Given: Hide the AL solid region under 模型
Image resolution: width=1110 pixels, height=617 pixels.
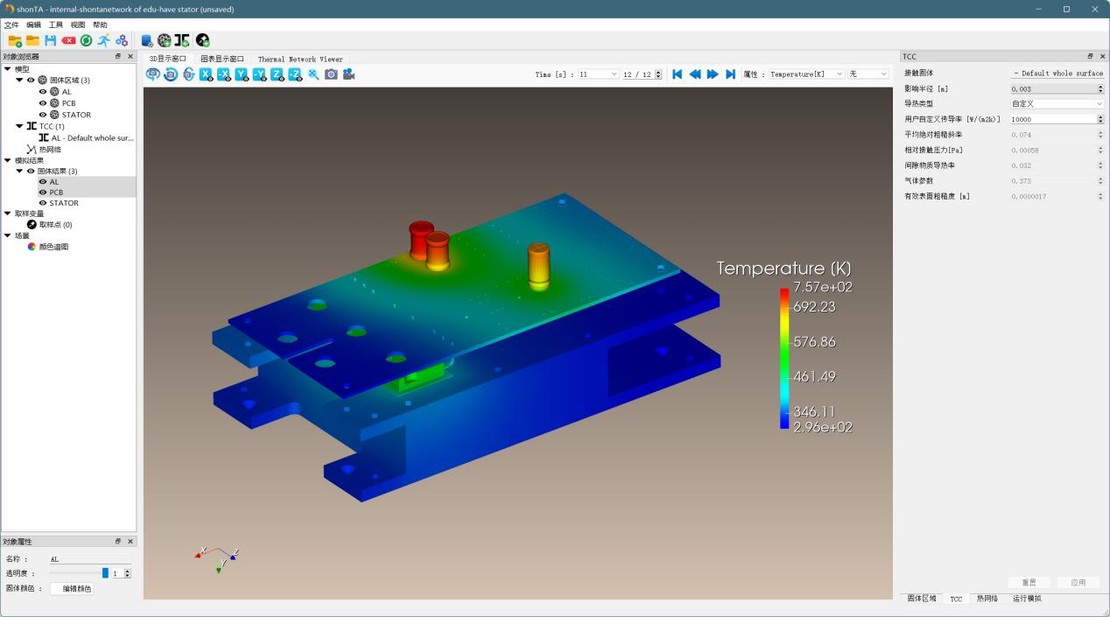Looking at the screenshot, I should [x=43, y=92].
